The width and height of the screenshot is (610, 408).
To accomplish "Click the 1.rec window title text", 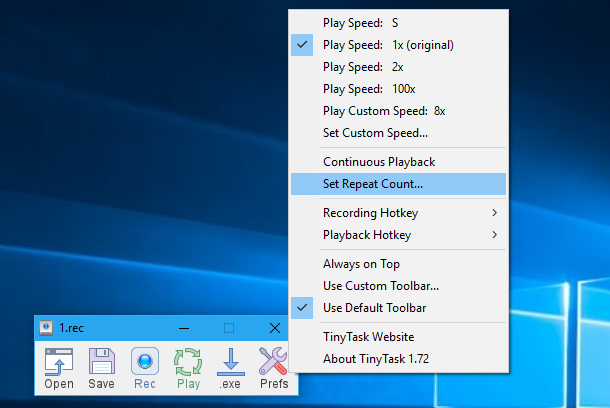I will (71, 328).
